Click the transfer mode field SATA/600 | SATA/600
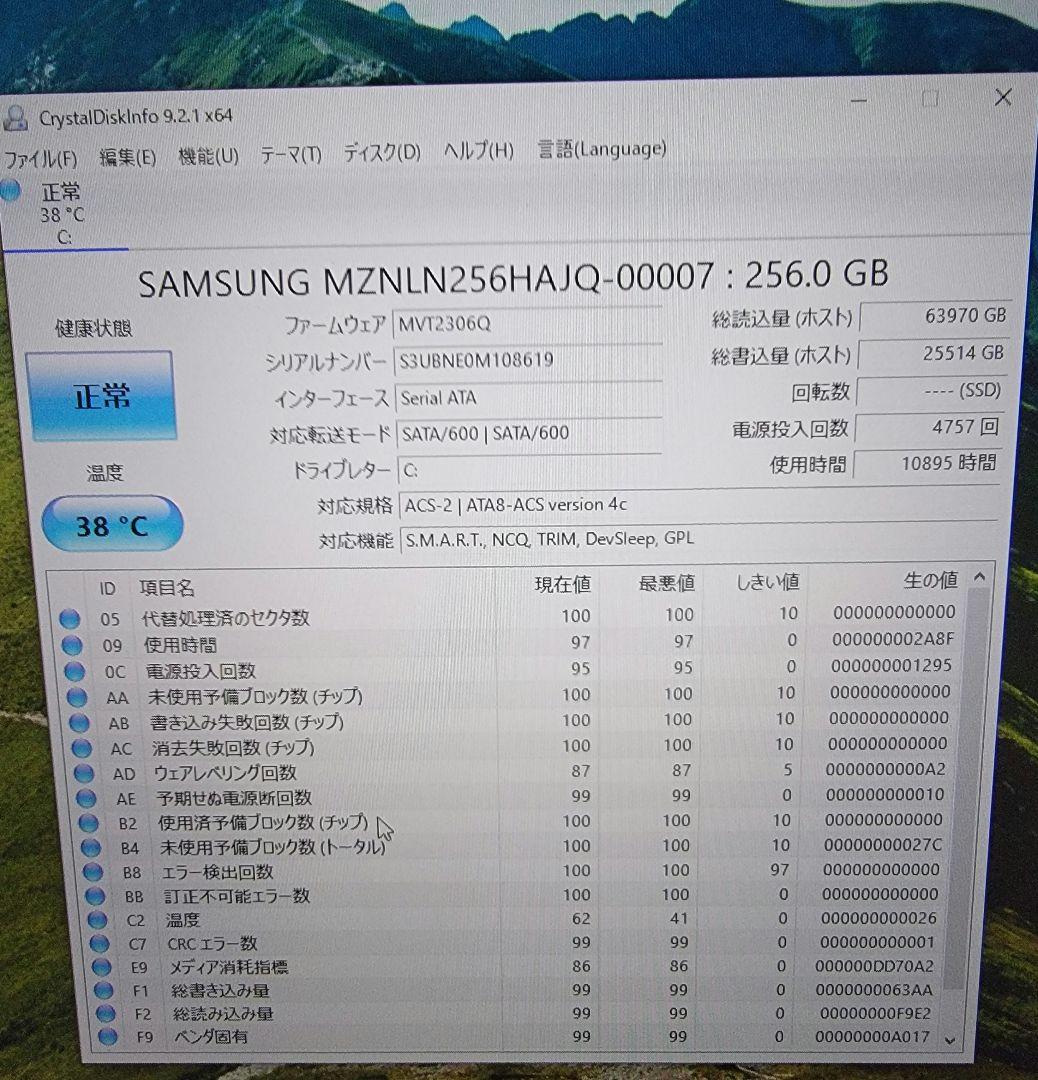 pyautogui.click(x=529, y=433)
